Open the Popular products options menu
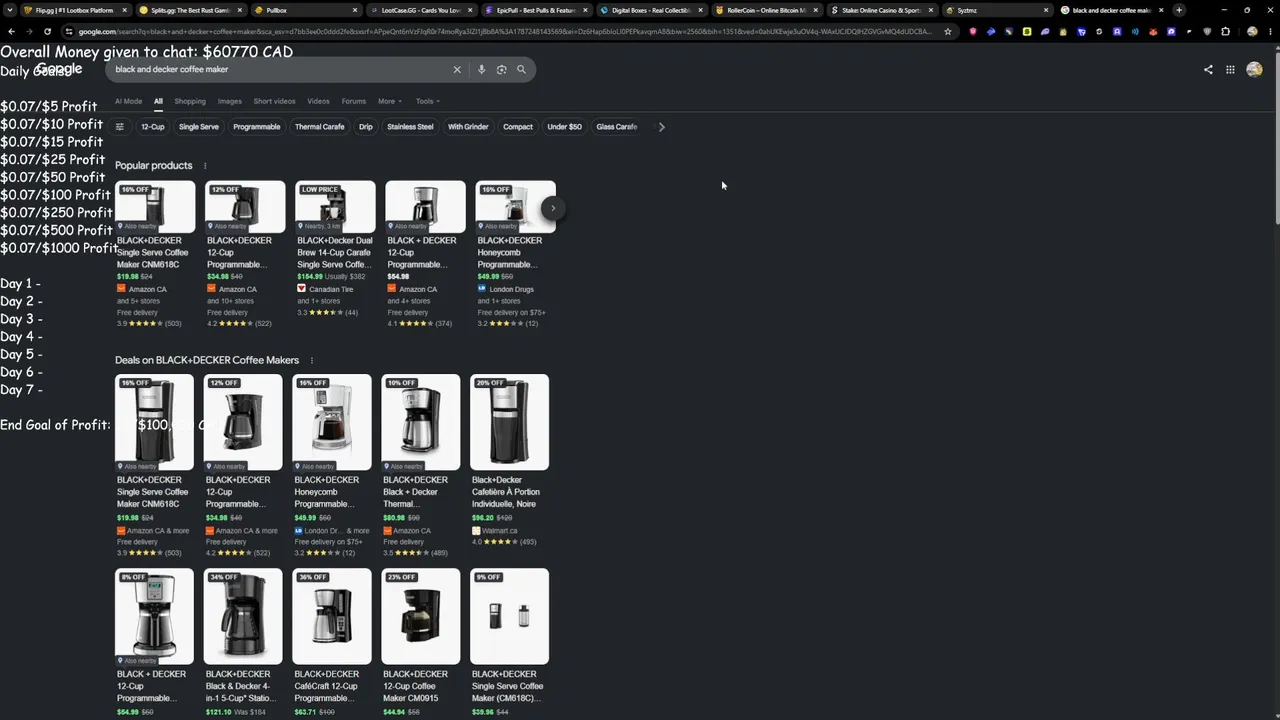Screen dimensions: 1280x720 (205, 166)
